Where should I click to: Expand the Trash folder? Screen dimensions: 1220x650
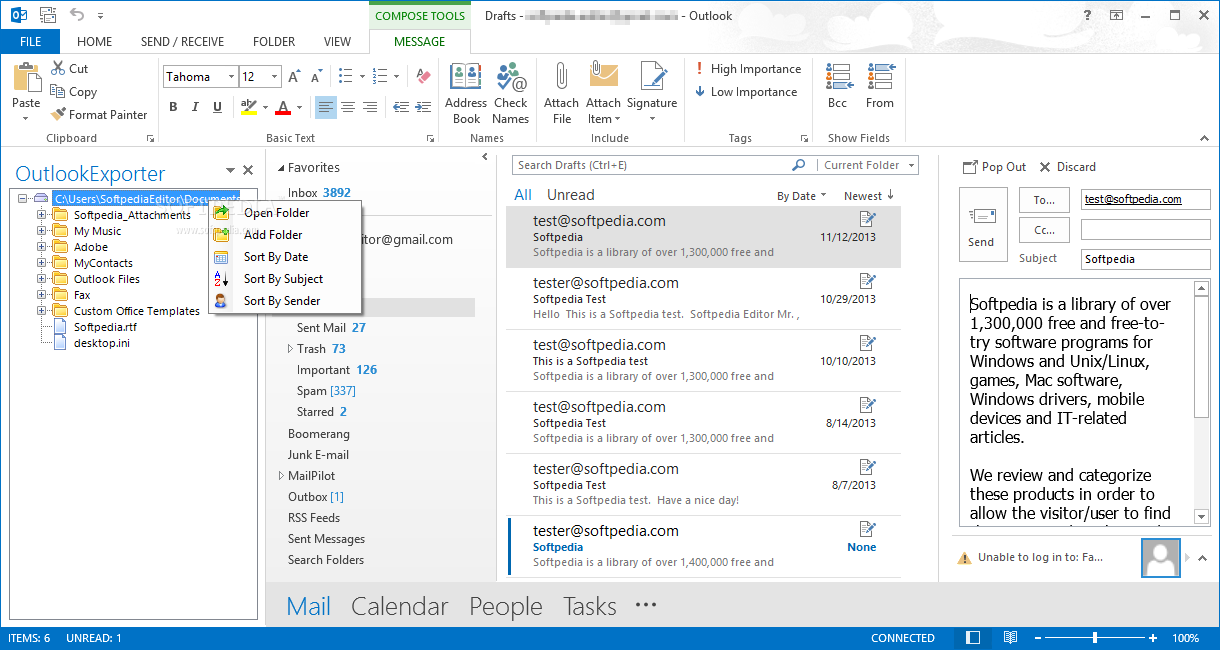(290, 349)
